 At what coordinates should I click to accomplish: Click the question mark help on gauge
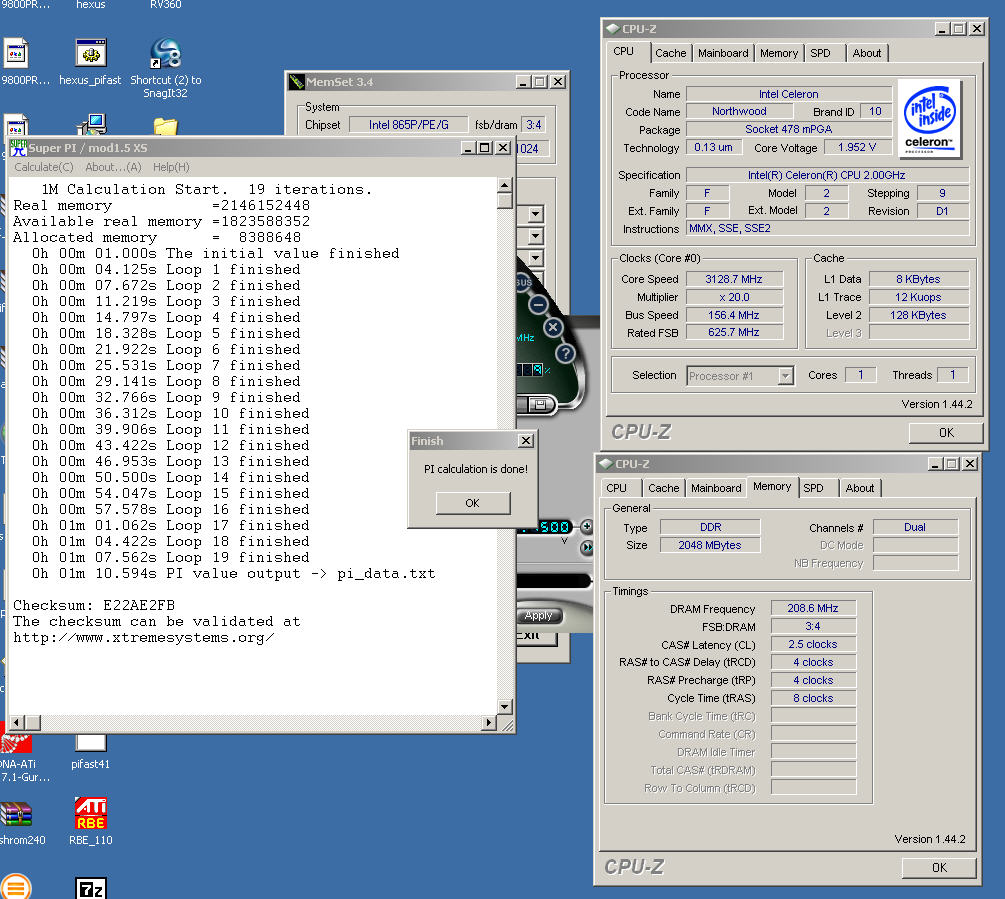(565, 353)
